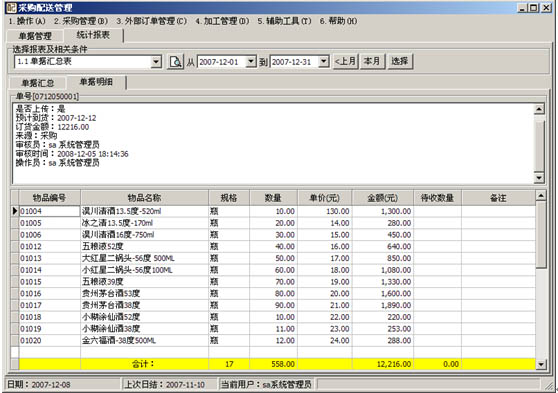Switch to the 单据汇总 sub-tab
This screenshot has width=558, height=393.
[38, 83]
